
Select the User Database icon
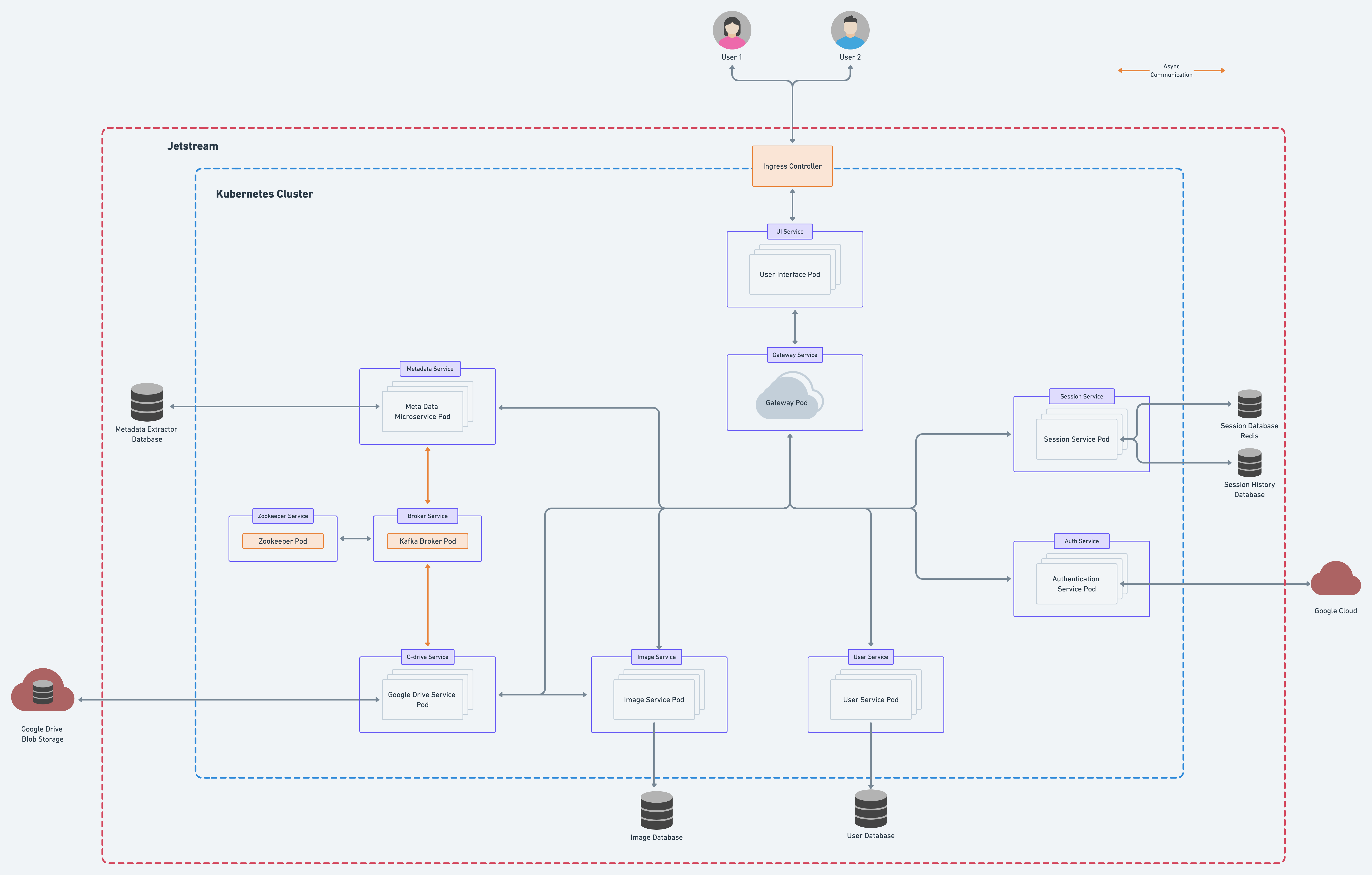click(x=871, y=809)
